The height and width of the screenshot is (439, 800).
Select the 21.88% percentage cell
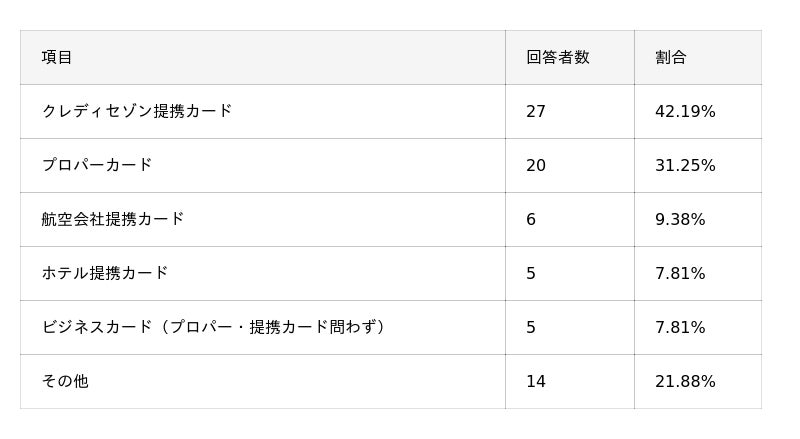pyautogui.click(x=685, y=381)
